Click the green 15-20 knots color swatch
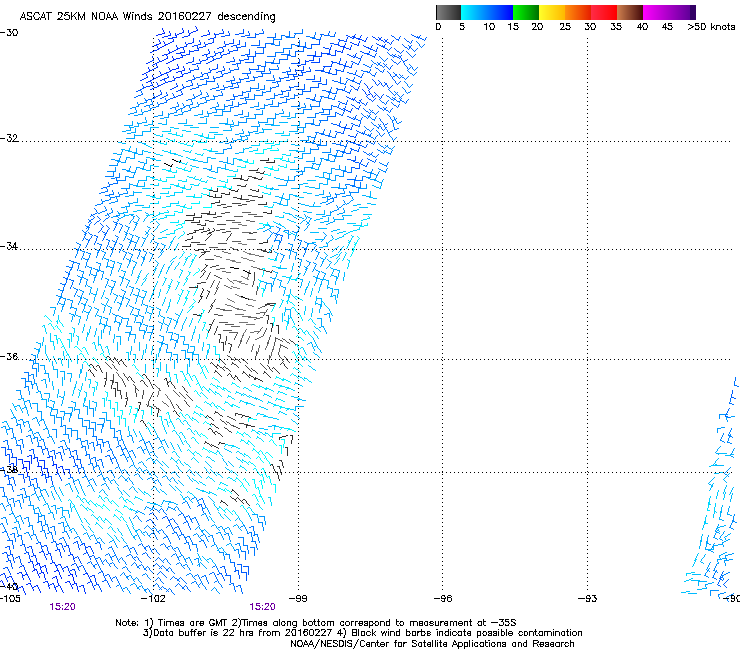 (526, 12)
